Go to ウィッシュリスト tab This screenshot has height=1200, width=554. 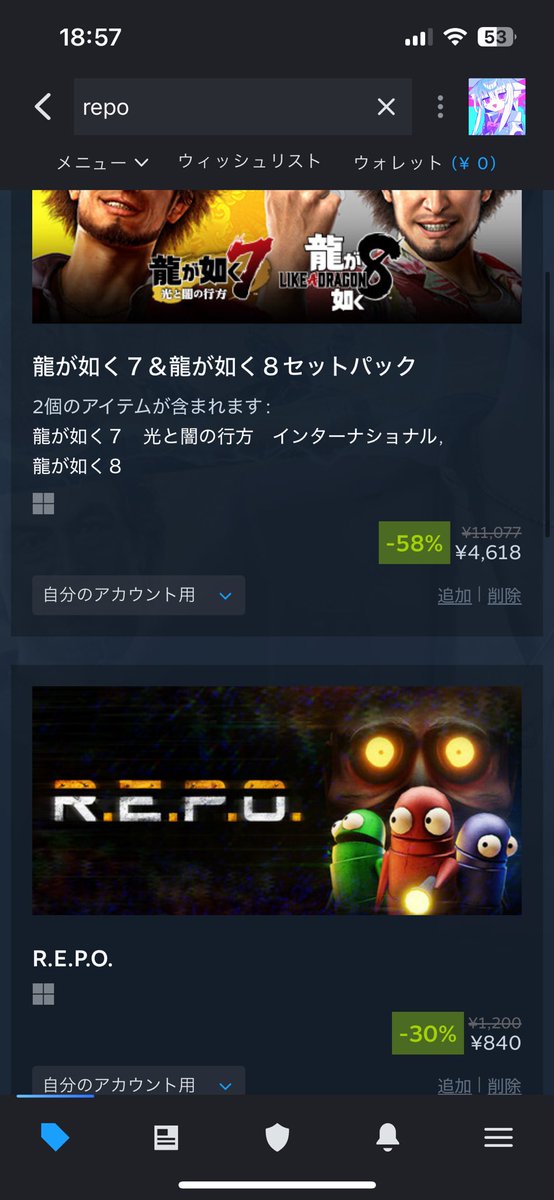tap(249, 161)
